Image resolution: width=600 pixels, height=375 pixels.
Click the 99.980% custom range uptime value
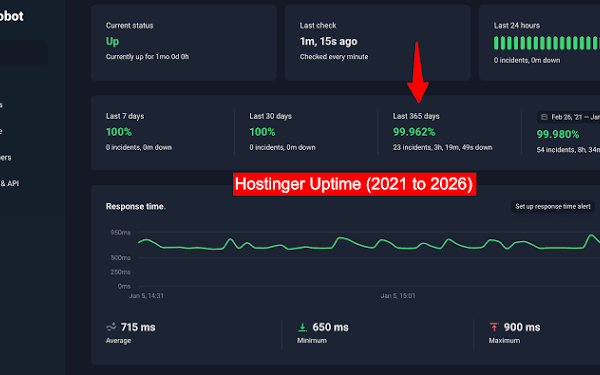[x=558, y=134]
